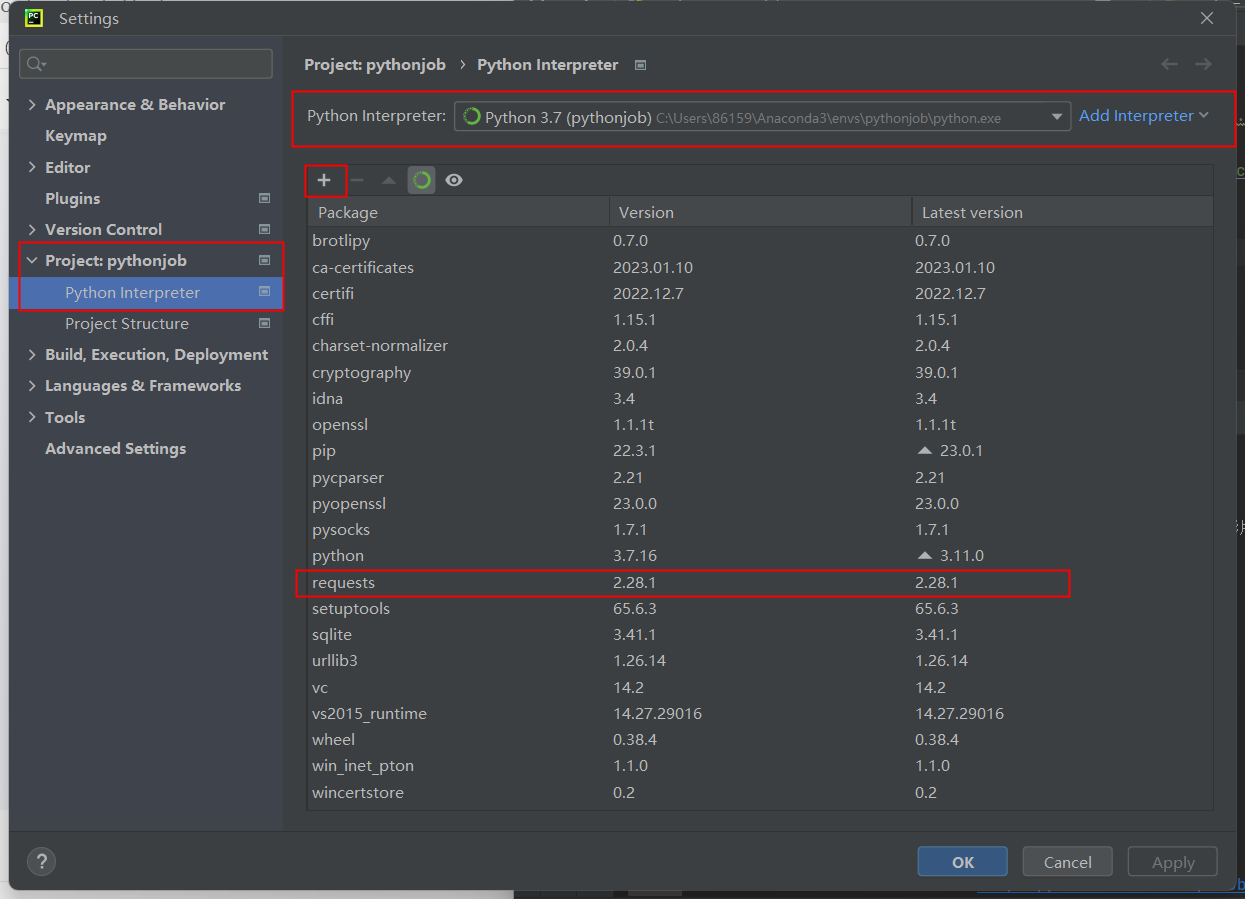Sort by the Version column header
This screenshot has width=1245, height=899.
(x=760, y=212)
